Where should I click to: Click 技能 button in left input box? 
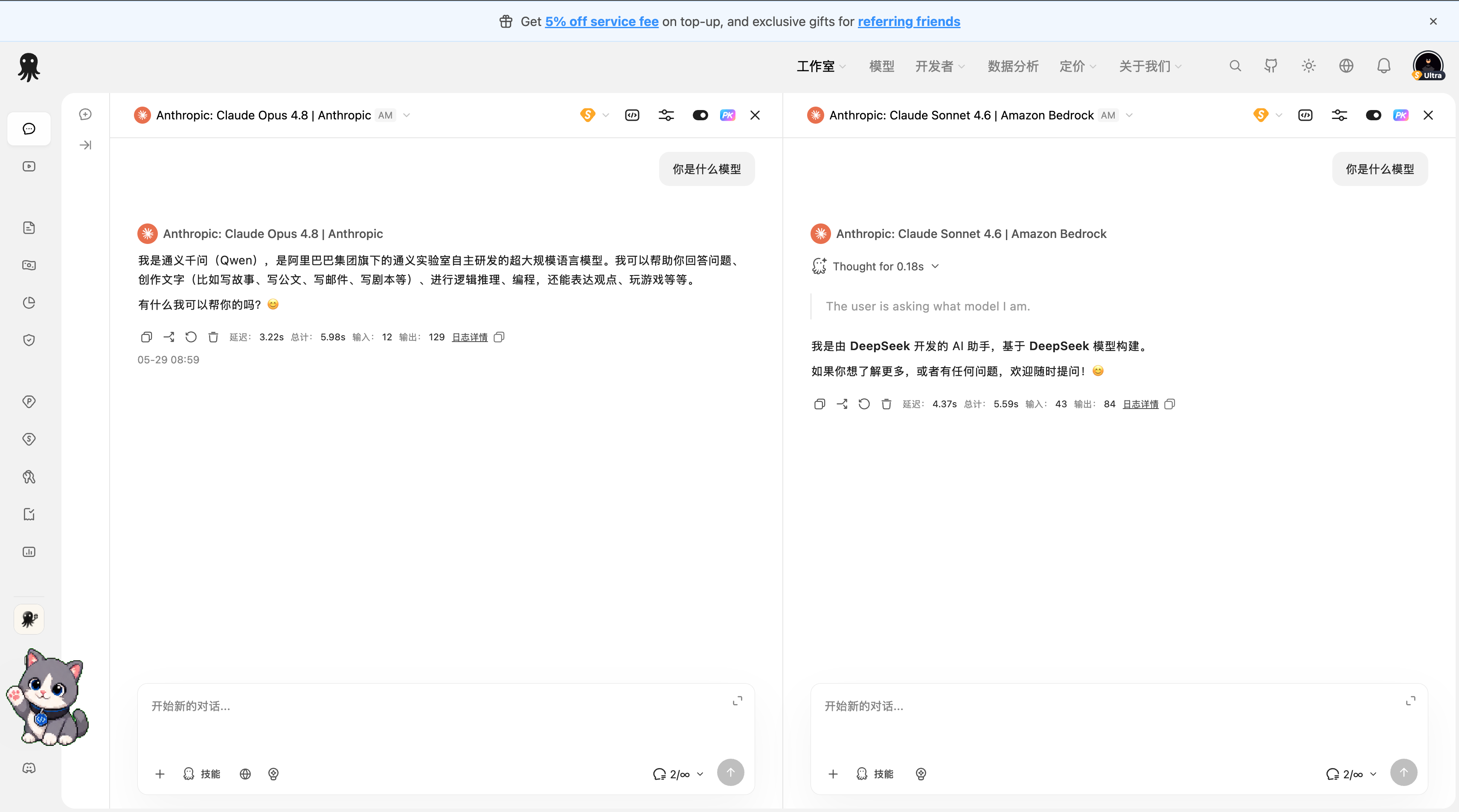point(202,774)
